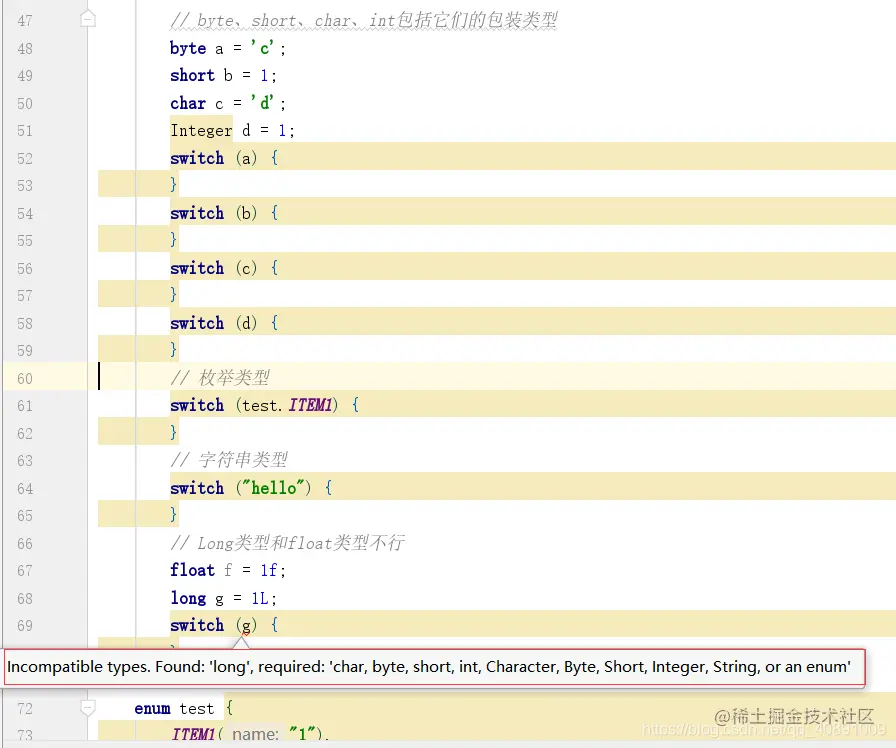Click the comment on line 47 about byte, short
Image resolution: width=896 pixels, height=748 pixels.
coord(363,20)
